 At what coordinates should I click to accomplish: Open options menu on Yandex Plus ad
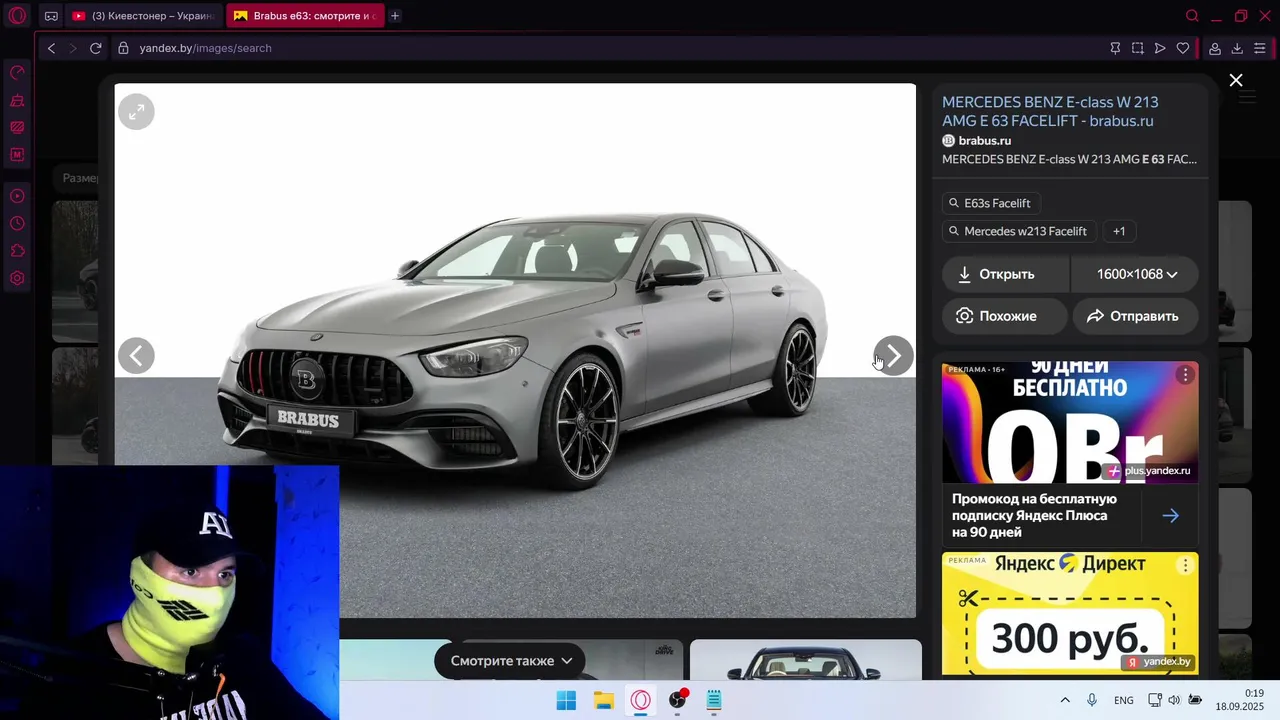(x=1185, y=374)
